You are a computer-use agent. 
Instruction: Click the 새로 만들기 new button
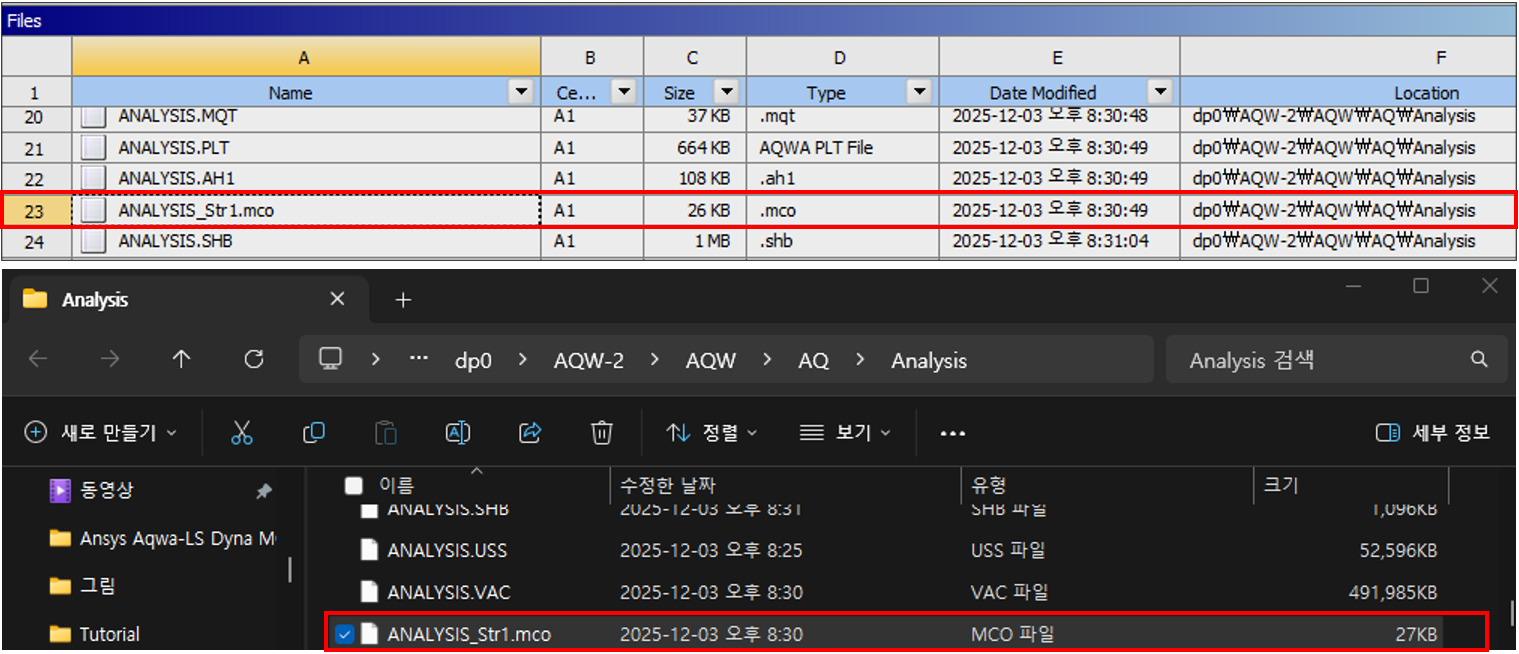[100, 432]
